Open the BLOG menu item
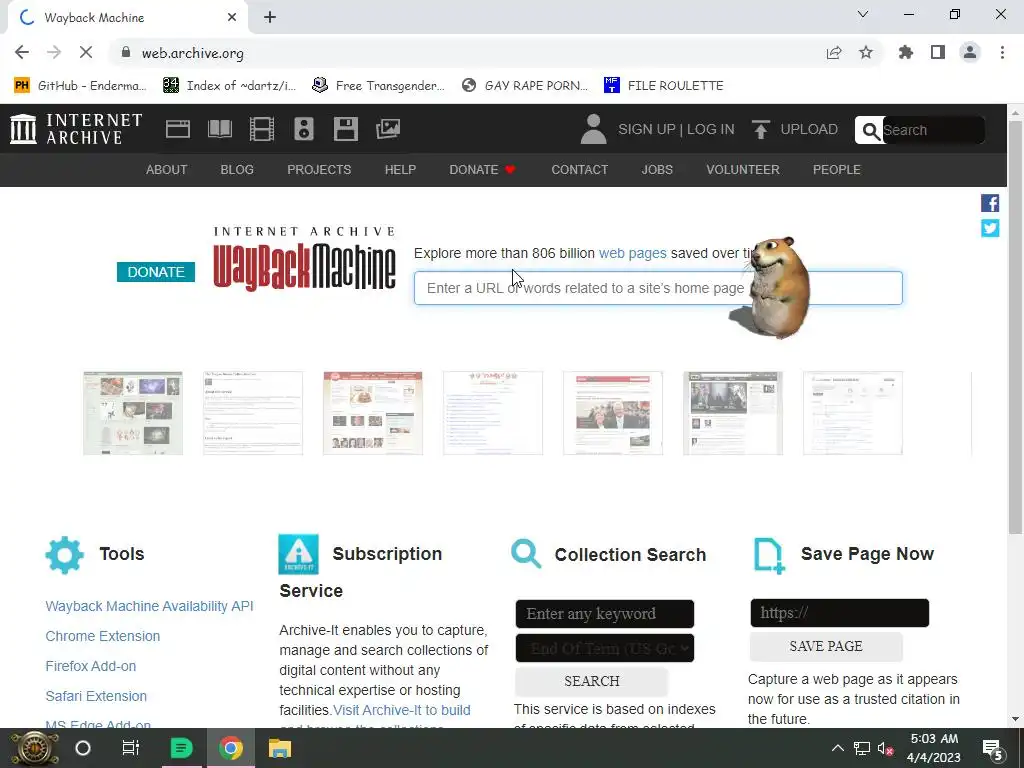Screen dimensions: 1024x768 tap(237, 170)
